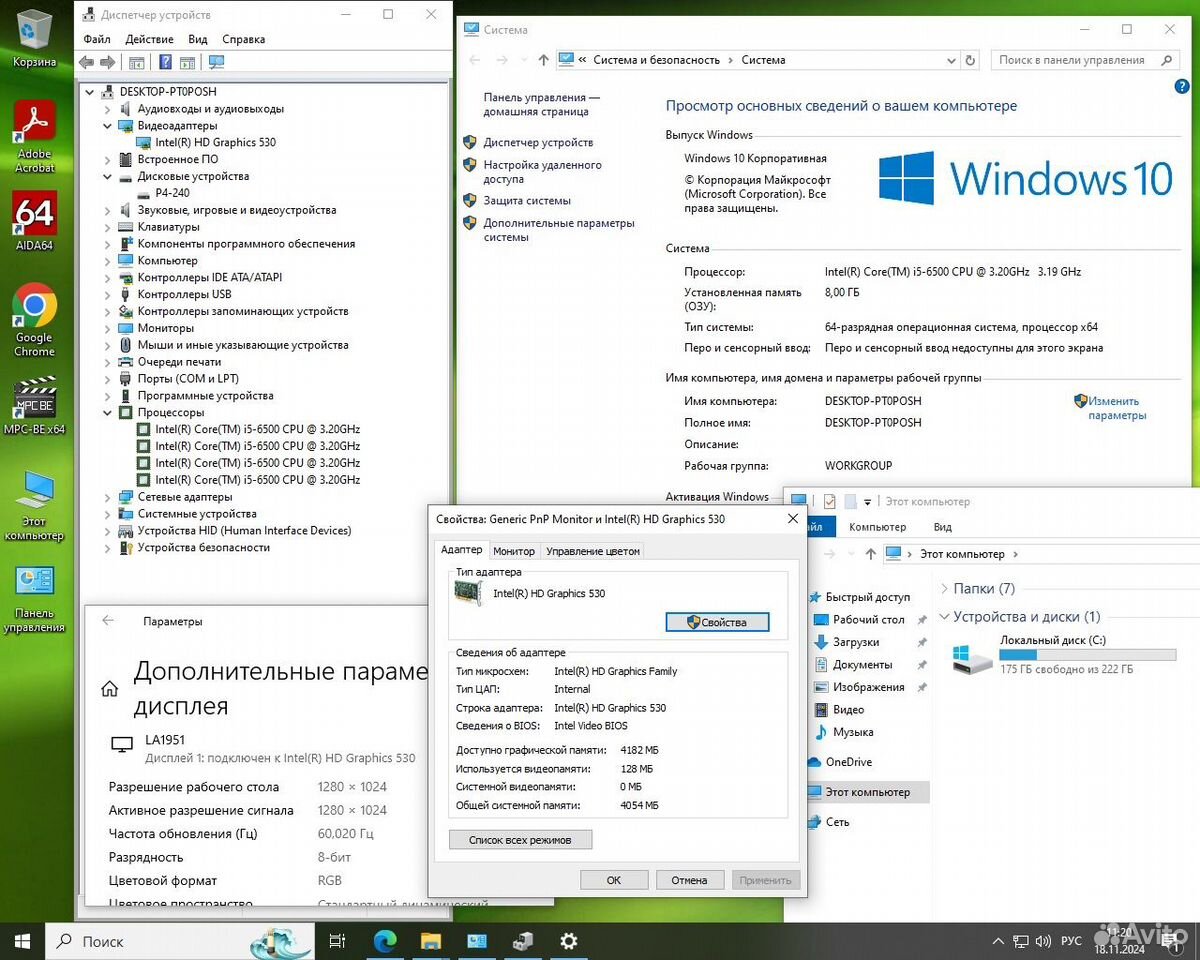Select Intel(R) HD Graphics 530 device
Image resolution: width=1200 pixels, height=960 pixels.
[x=215, y=143]
